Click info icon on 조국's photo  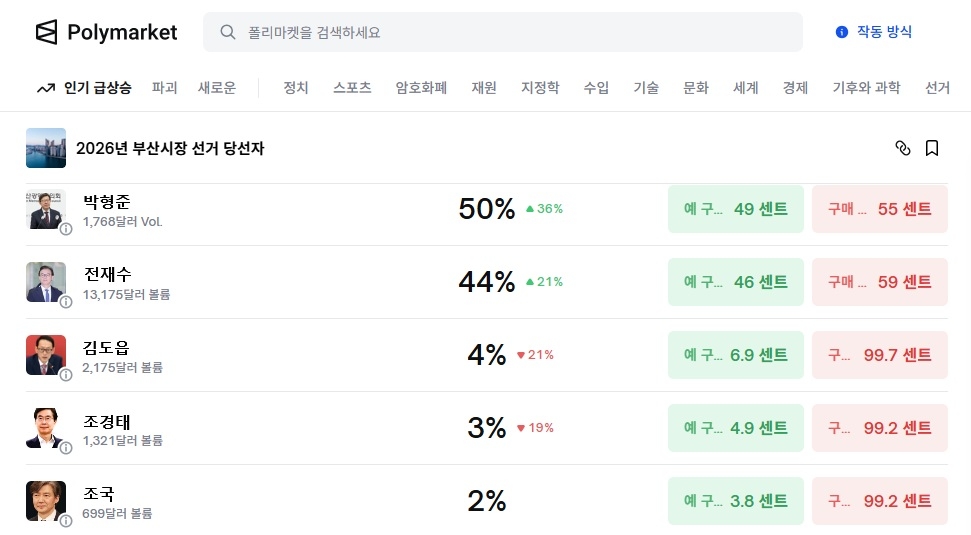[66, 521]
